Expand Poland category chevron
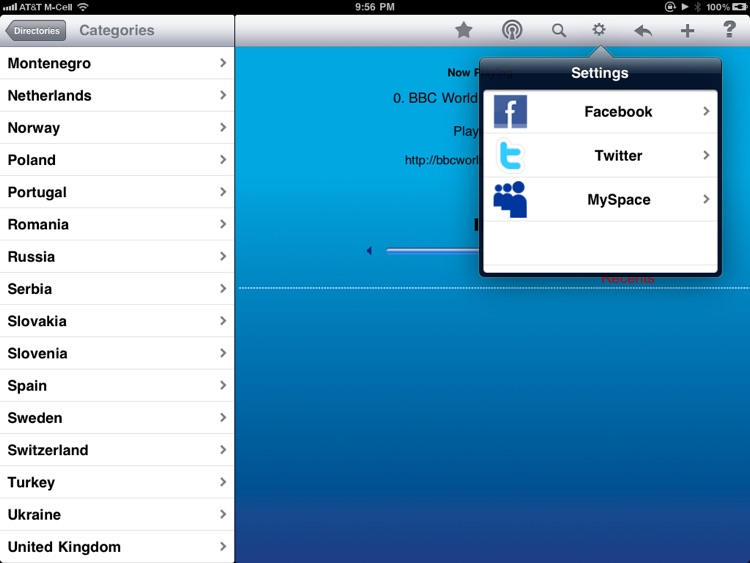The image size is (750, 563). click(x=223, y=160)
